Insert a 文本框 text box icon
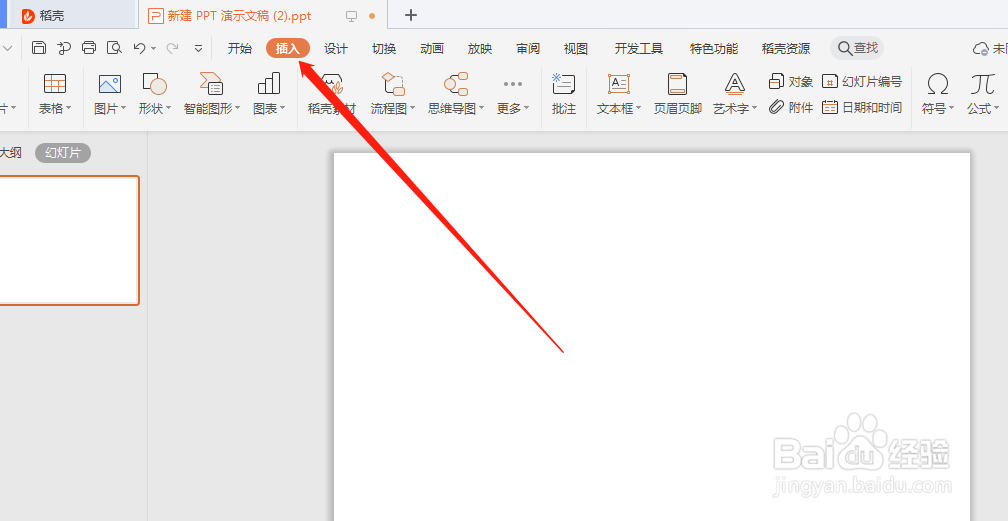 click(618, 84)
